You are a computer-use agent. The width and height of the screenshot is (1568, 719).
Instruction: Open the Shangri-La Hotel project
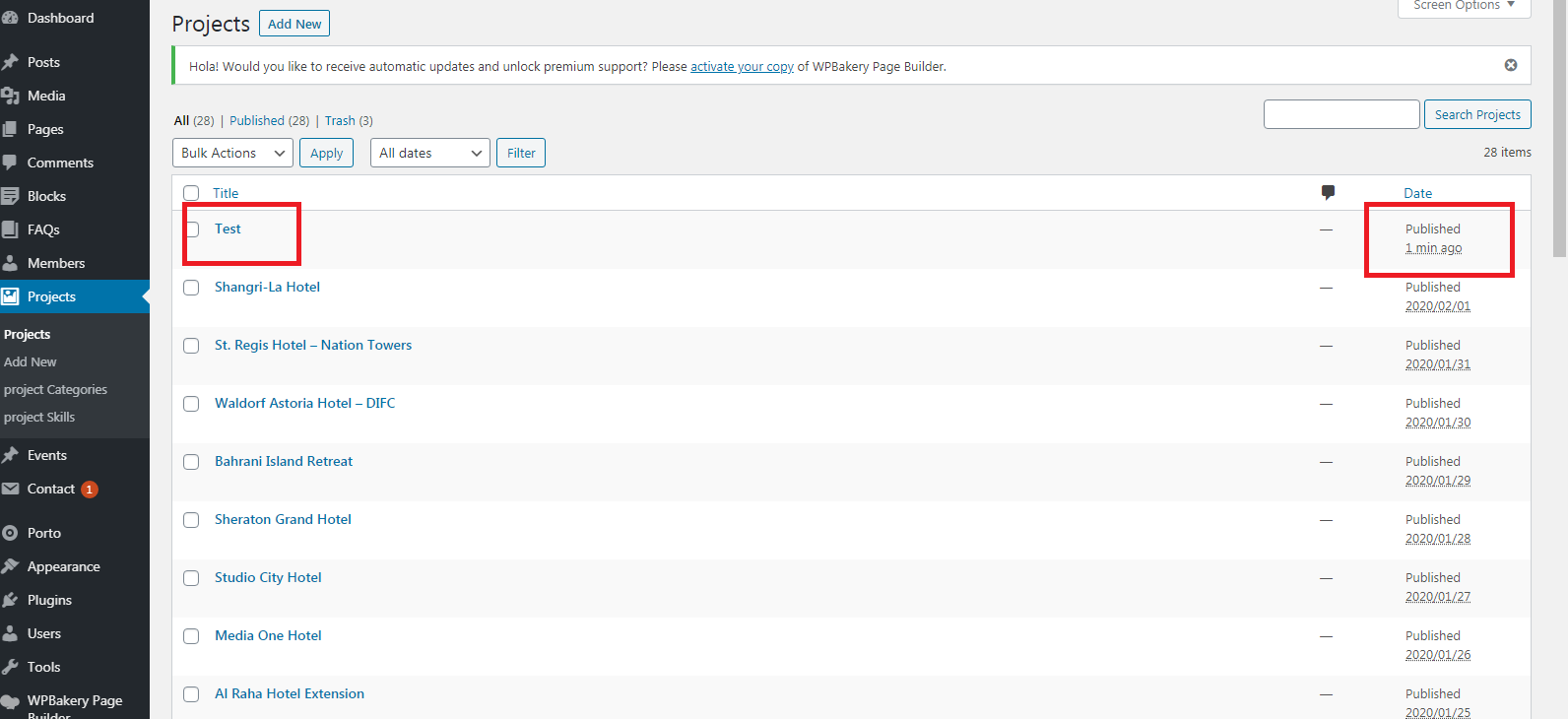(x=267, y=287)
